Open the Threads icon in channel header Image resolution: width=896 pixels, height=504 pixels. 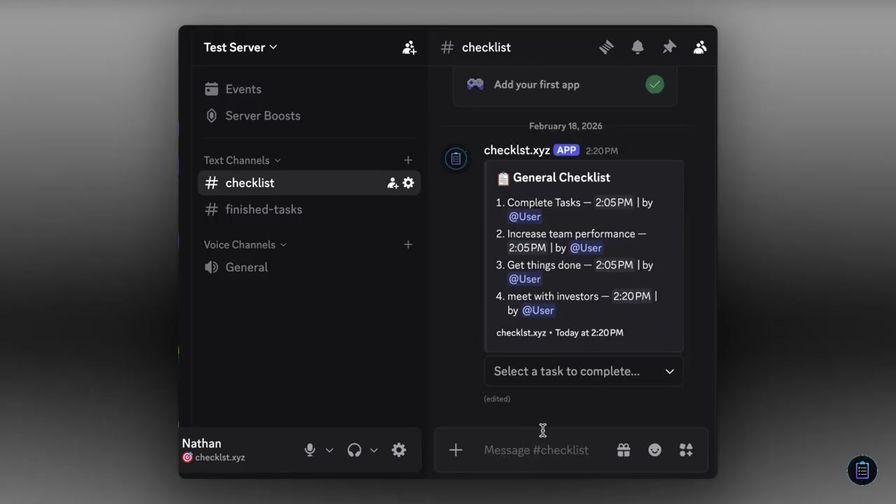point(606,47)
